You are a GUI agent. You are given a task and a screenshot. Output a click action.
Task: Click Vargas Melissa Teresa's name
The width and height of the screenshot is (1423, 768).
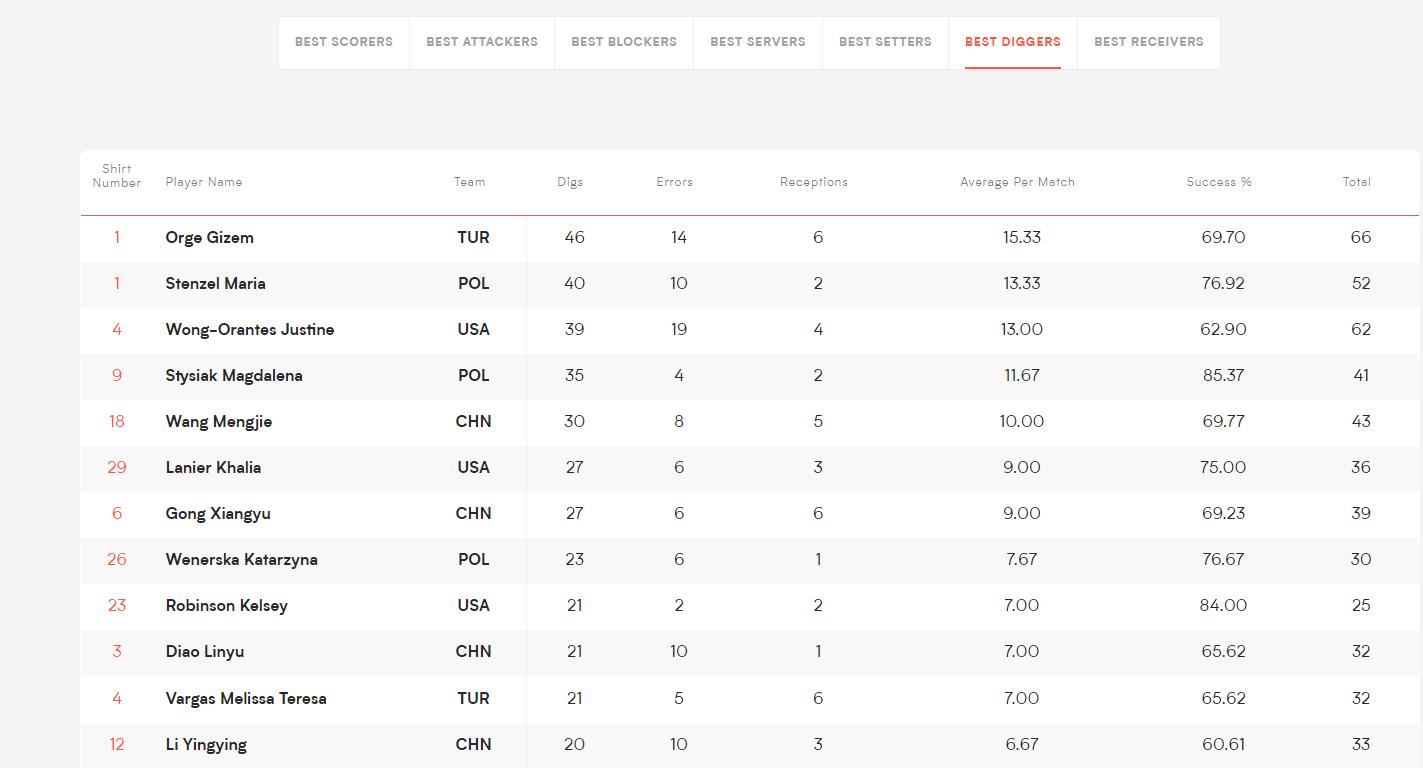(x=246, y=699)
